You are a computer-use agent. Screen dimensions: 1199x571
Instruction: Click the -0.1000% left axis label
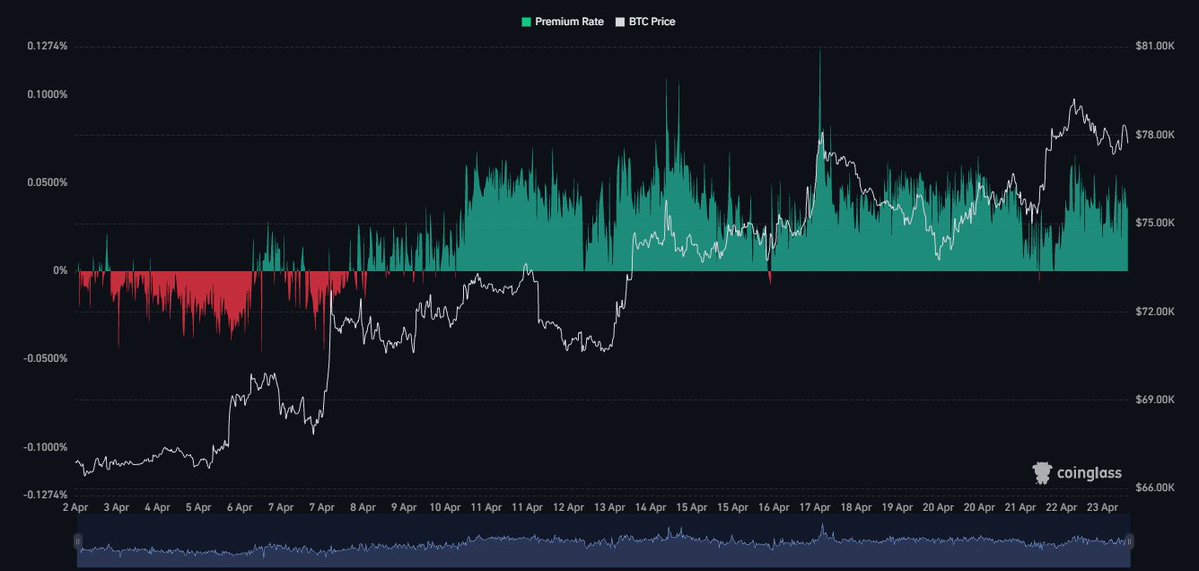coord(46,447)
